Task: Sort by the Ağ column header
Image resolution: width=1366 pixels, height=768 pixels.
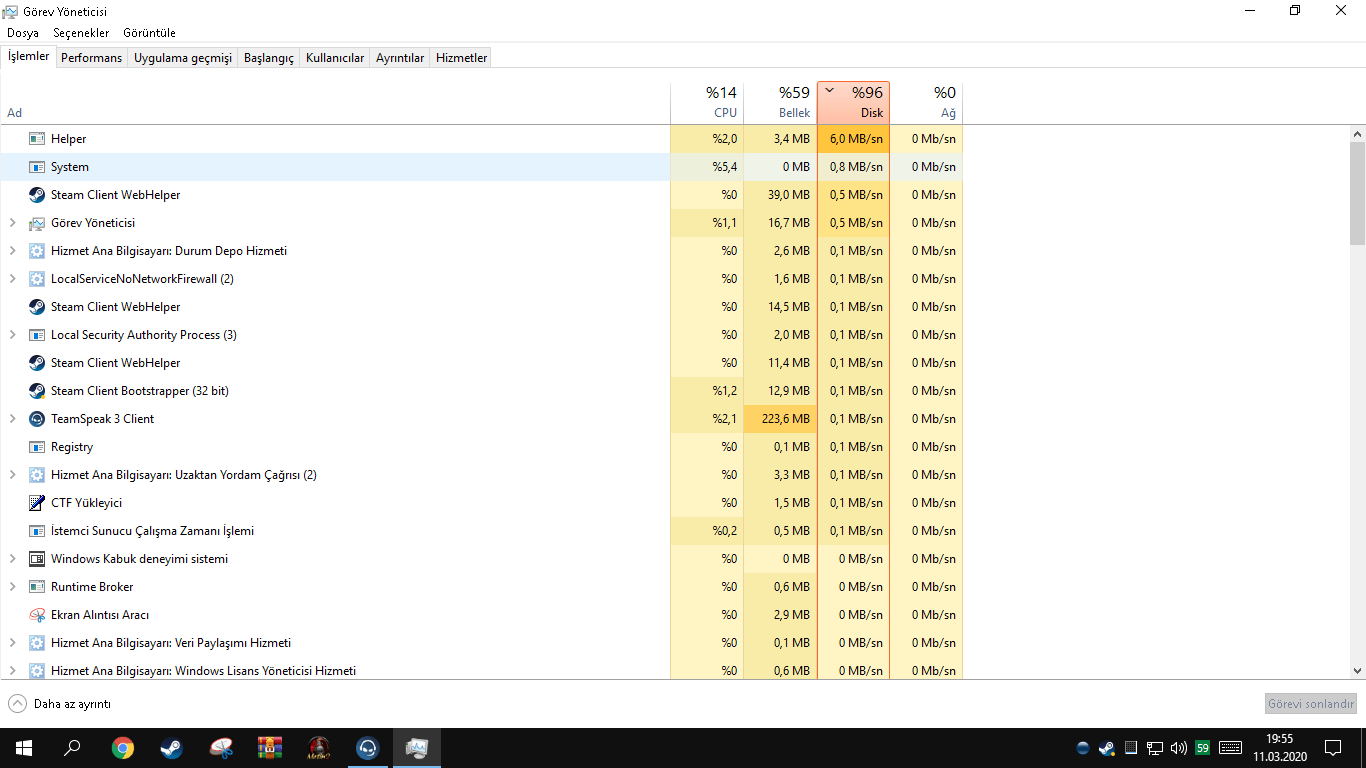Action: [x=926, y=102]
